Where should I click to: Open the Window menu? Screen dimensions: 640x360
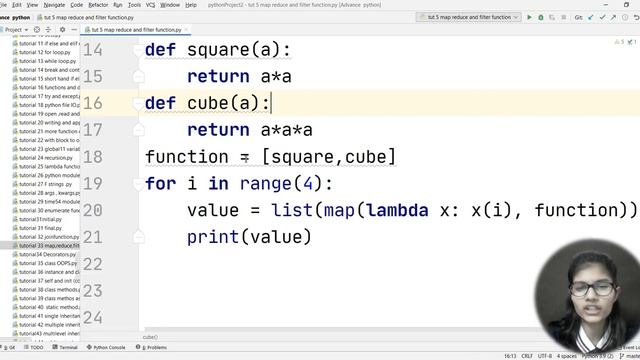pos(170,5)
